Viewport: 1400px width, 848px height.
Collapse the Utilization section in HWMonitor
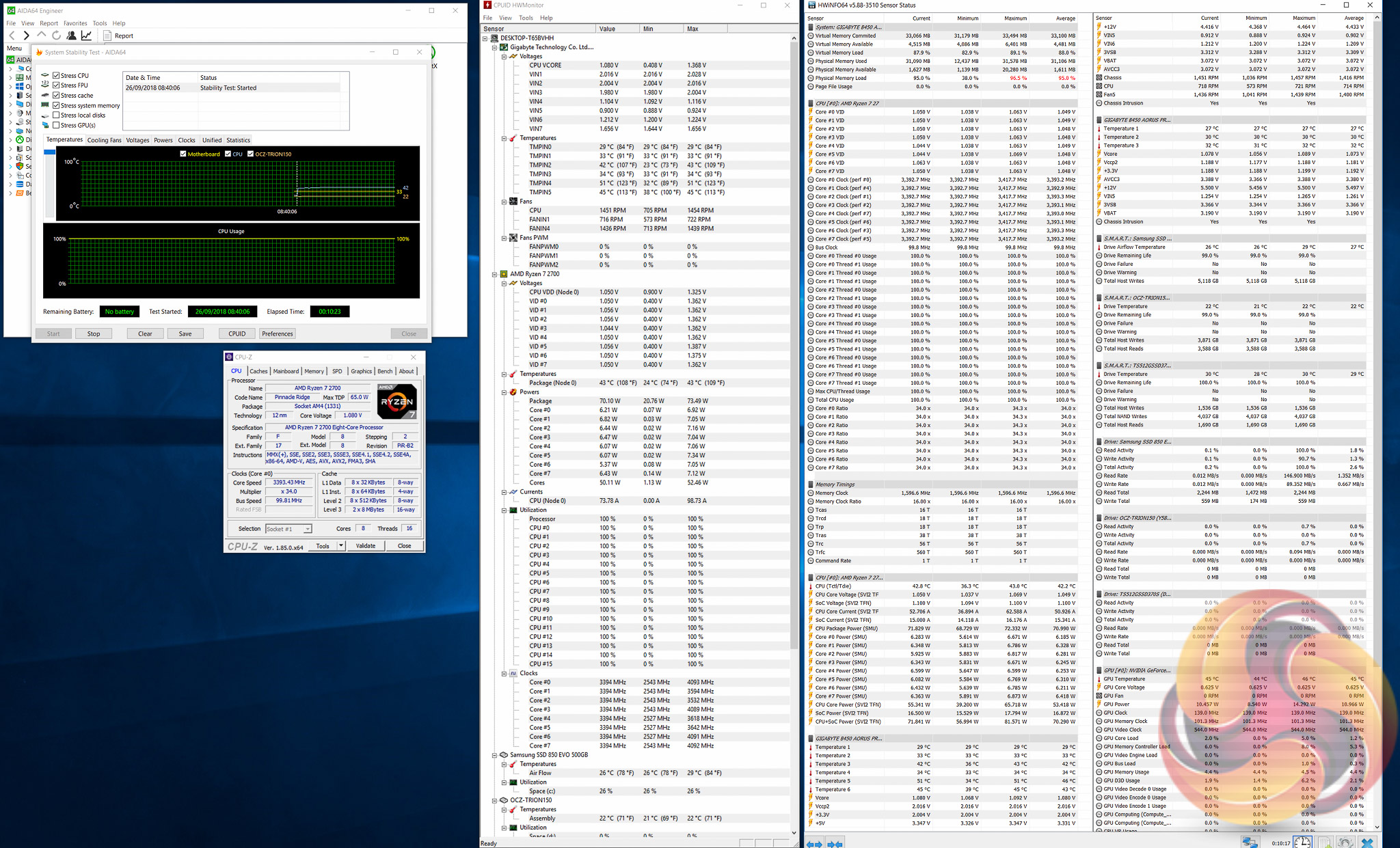[x=504, y=510]
